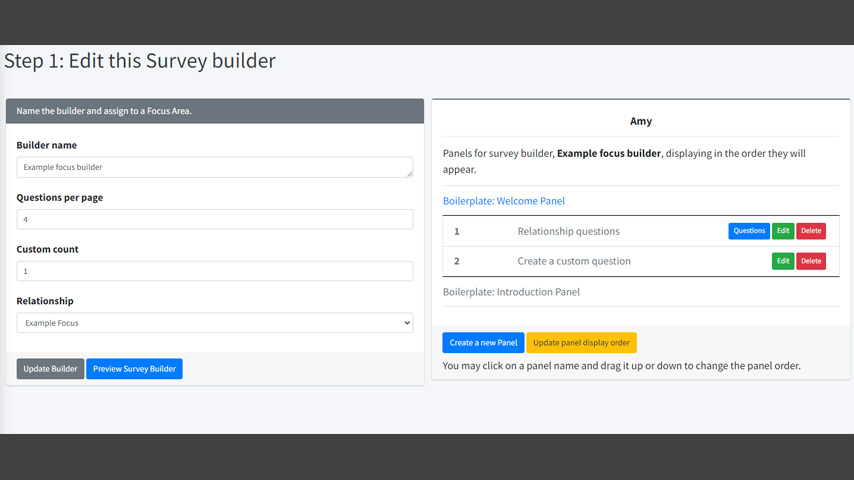Image resolution: width=854 pixels, height=480 pixels.
Task: Click the Builder name label
Action: (x=46, y=145)
